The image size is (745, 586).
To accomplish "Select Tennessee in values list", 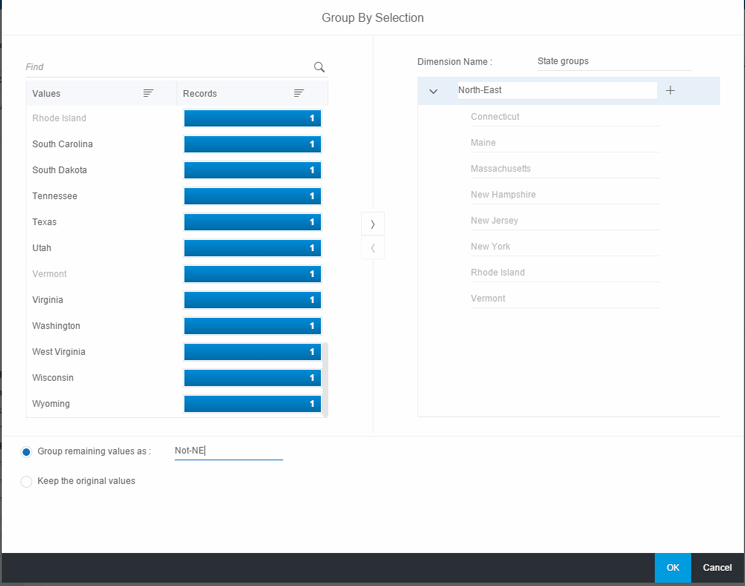I will [x=55, y=196].
